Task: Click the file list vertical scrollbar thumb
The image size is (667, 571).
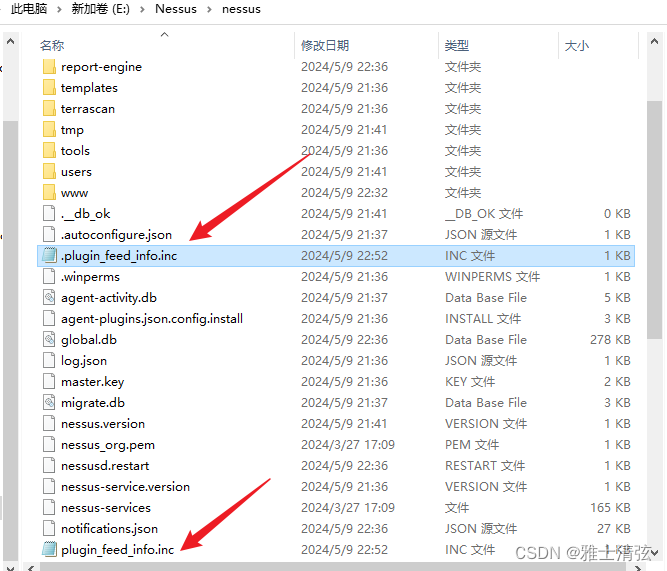Action: [x=654, y=220]
